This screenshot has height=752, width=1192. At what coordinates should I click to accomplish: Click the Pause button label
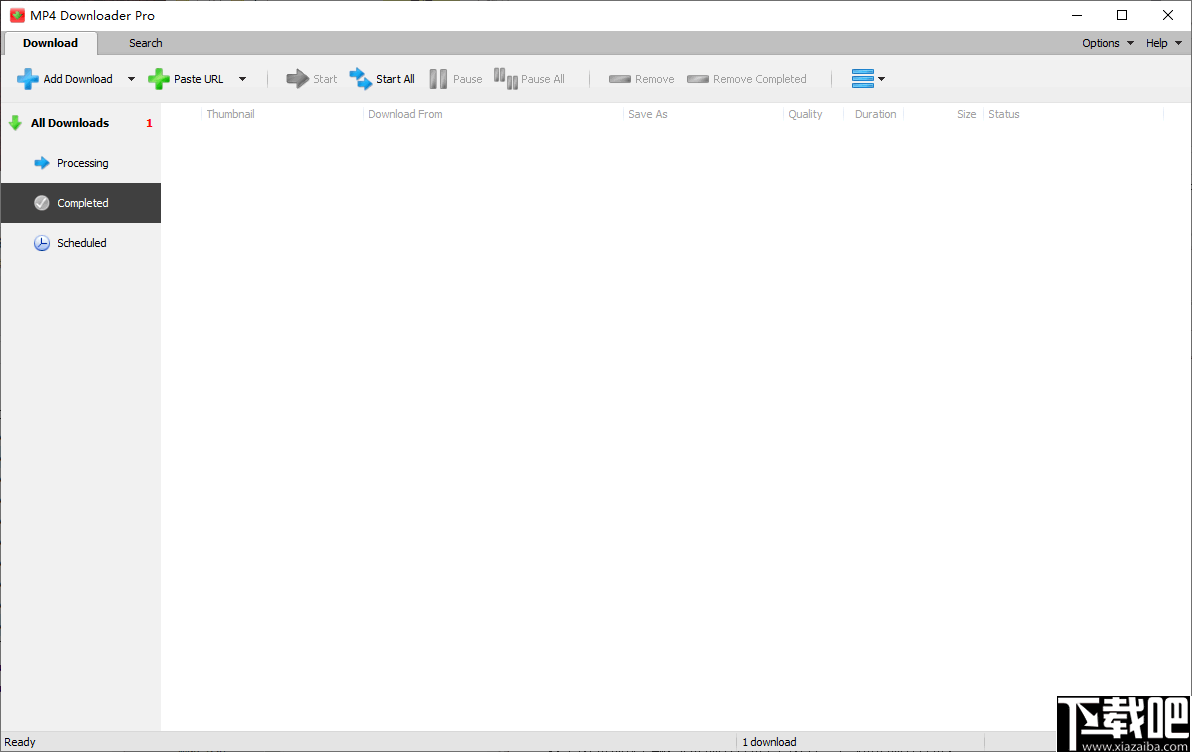click(x=468, y=79)
